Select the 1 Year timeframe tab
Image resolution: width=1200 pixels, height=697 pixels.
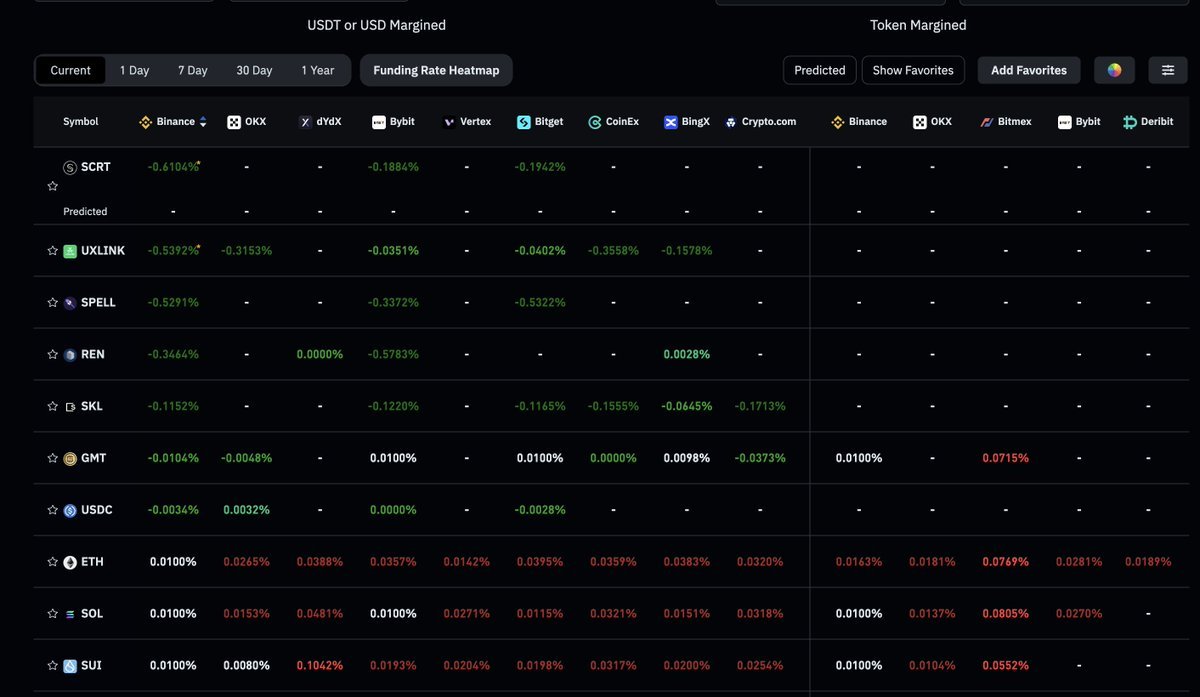coord(318,70)
